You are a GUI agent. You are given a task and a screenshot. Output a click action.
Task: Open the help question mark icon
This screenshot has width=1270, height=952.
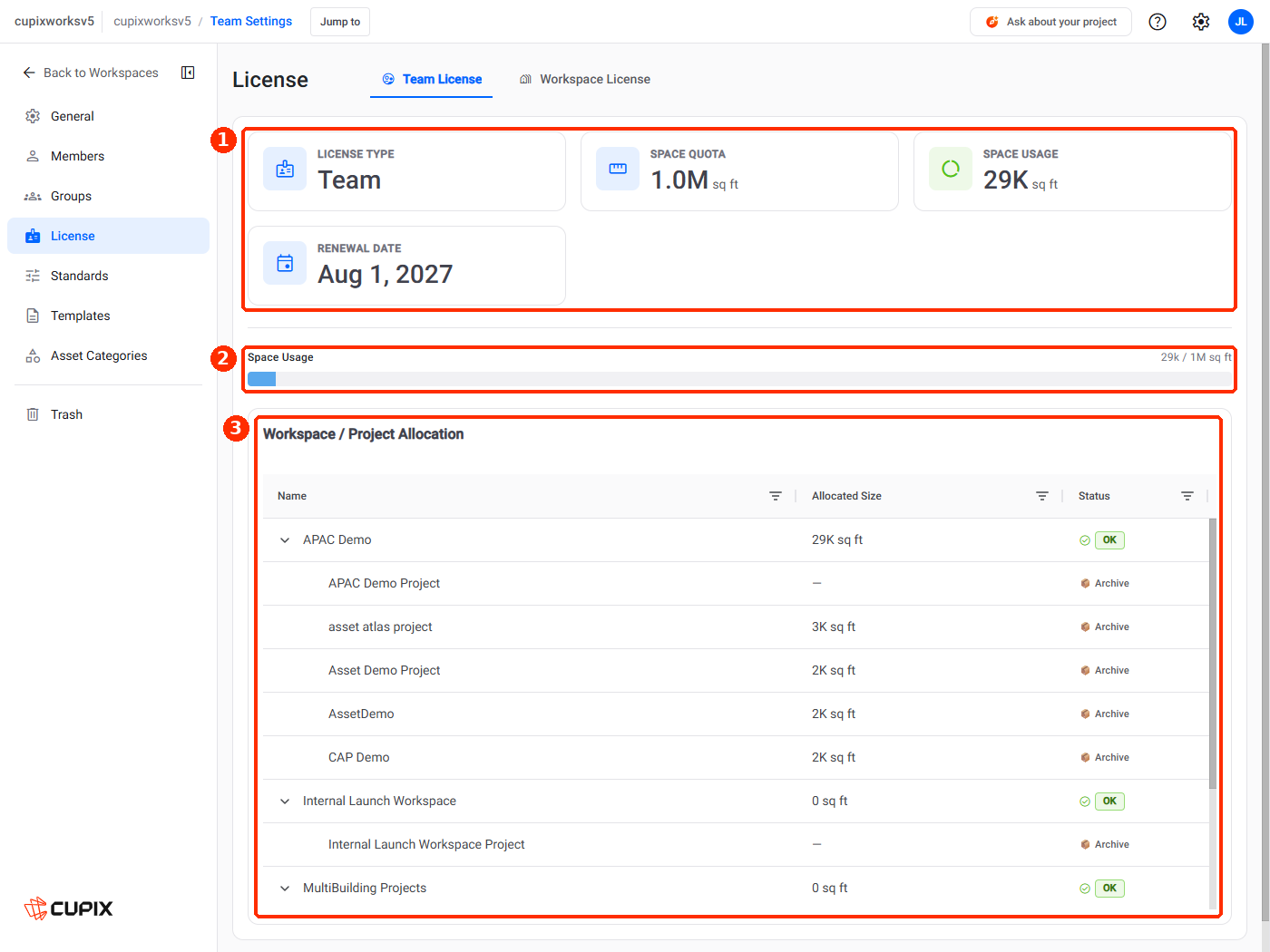pyautogui.click(x=1158, y=22)
